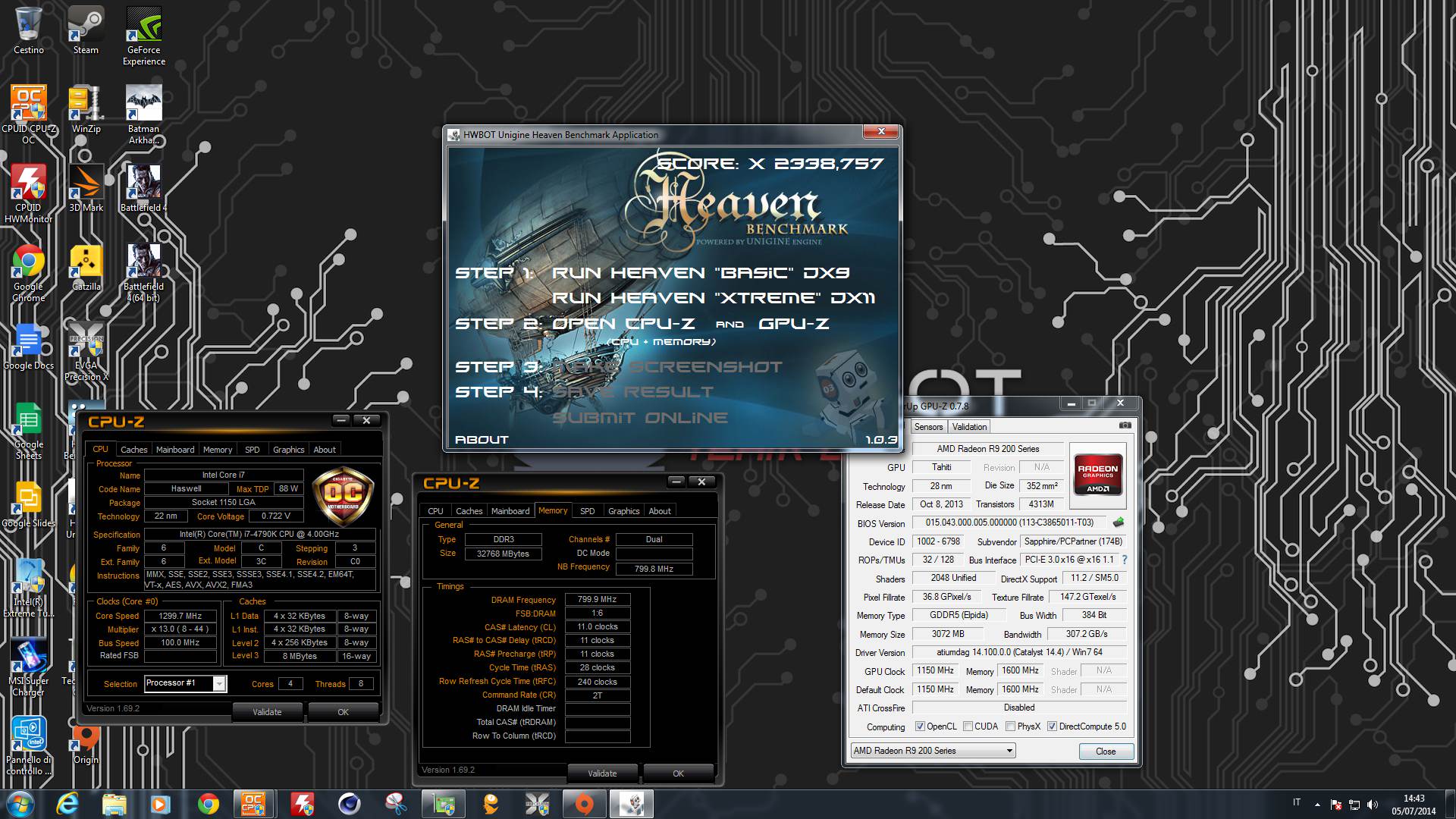Open CPUID HWMonitor desktop icon
1456x819 pixels.
(x=29, y=193)
